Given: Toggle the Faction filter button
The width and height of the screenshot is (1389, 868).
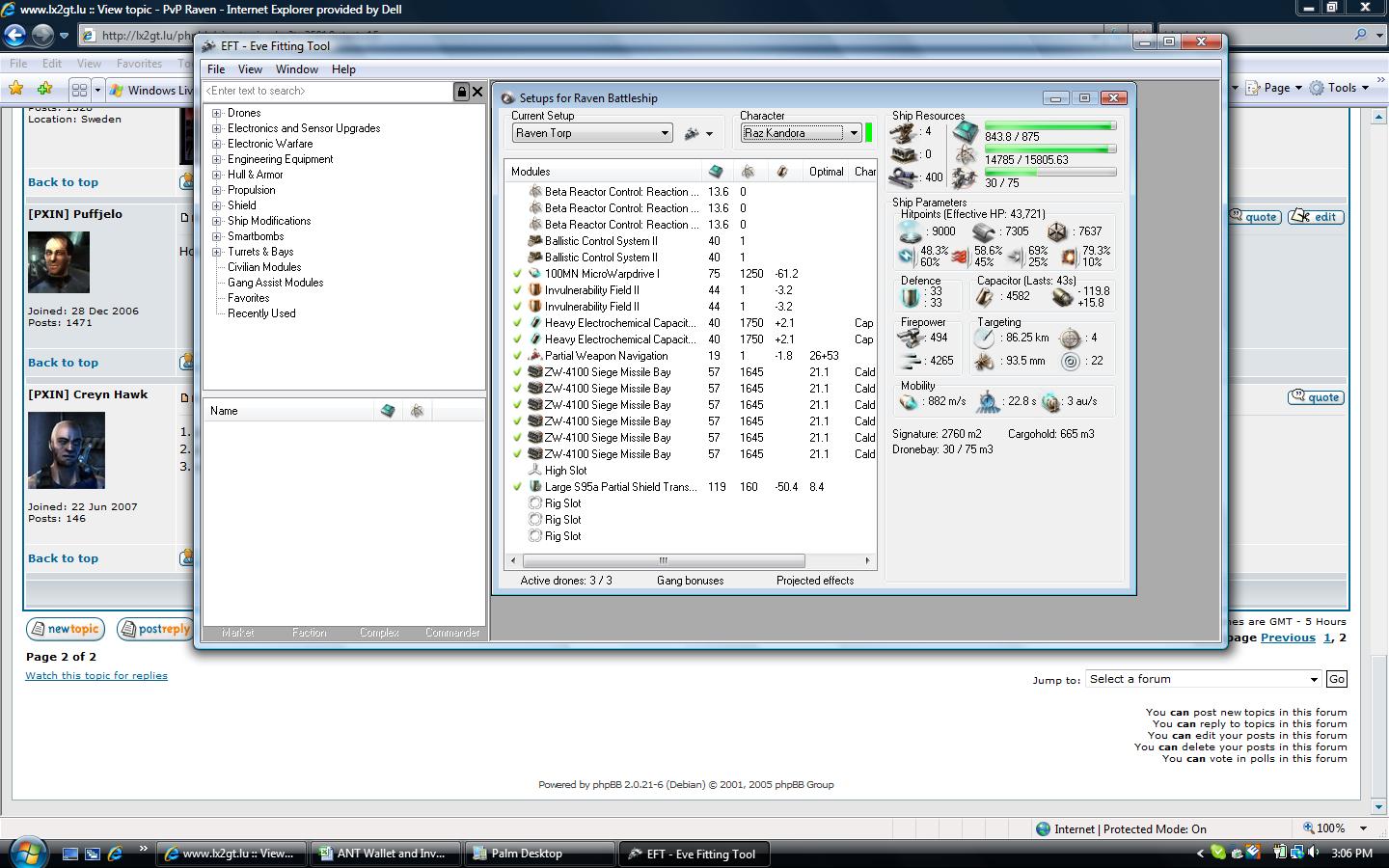Looking at the screenshot, I should pos(309,633).
